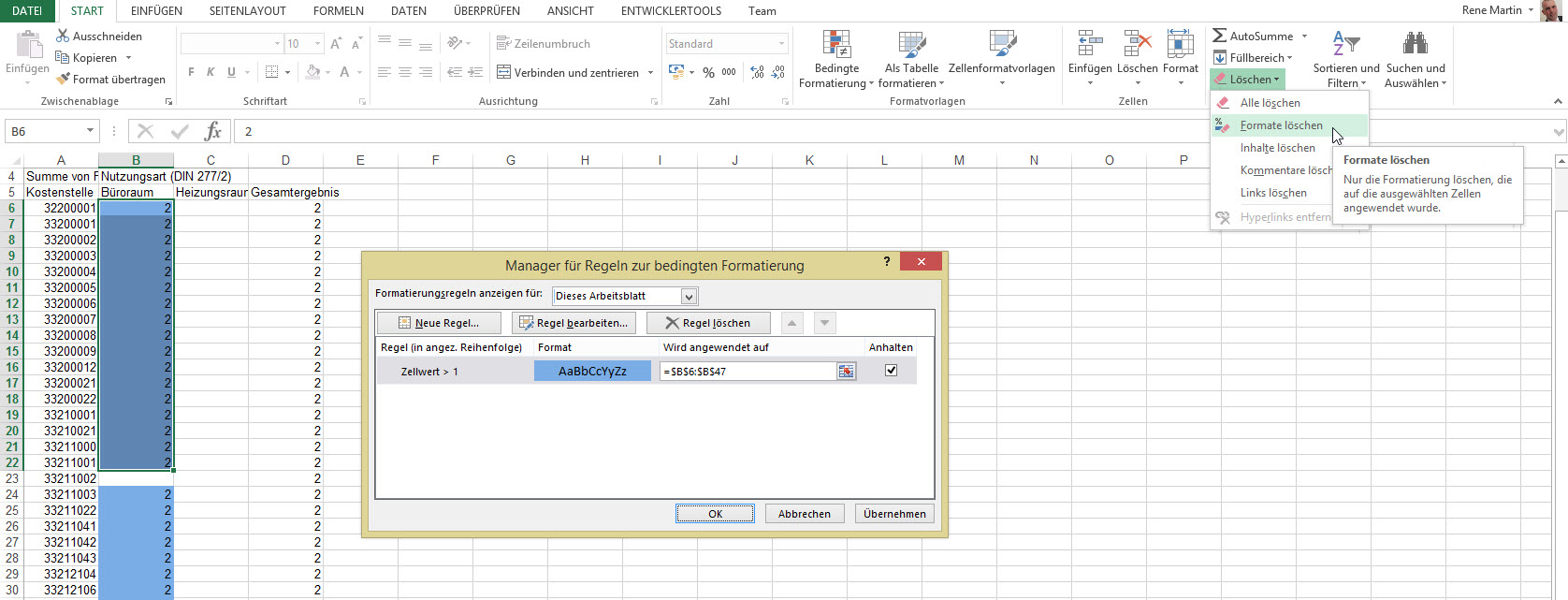Click the Übernehmen button

click(894, 514)
